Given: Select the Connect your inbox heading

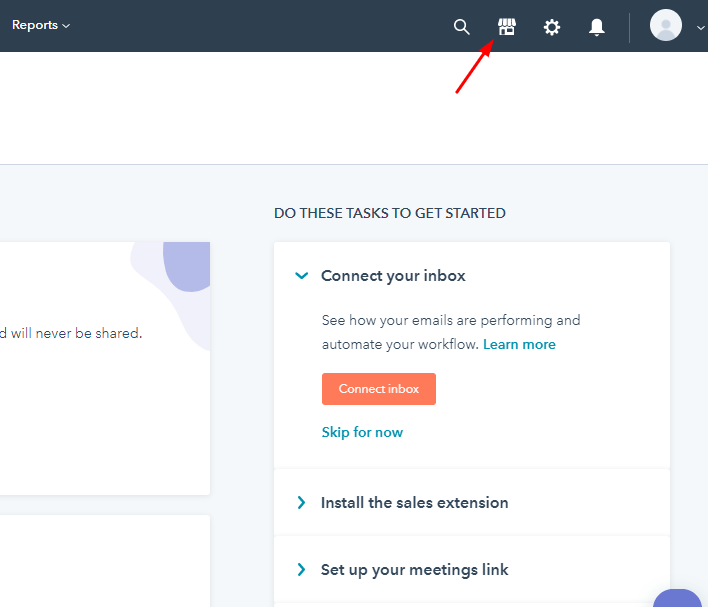Looking at the screenshot, I should click(393, 276).
